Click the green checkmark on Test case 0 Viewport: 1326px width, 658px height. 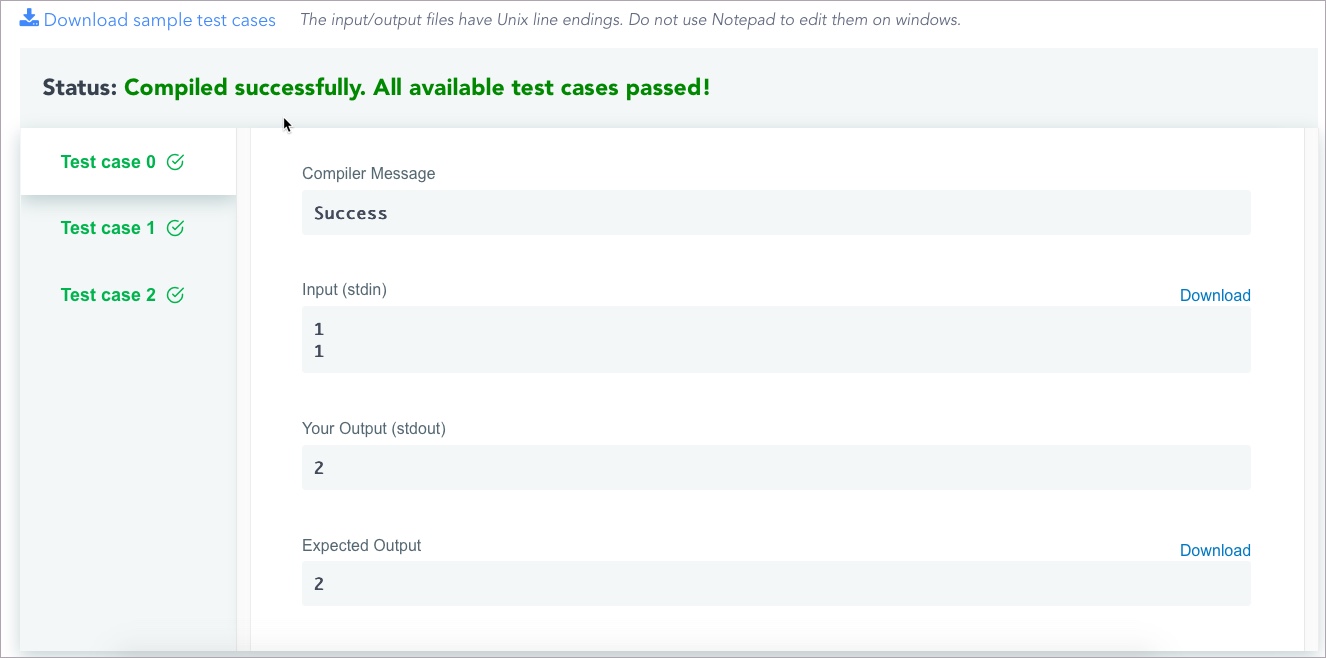point(176,161)
